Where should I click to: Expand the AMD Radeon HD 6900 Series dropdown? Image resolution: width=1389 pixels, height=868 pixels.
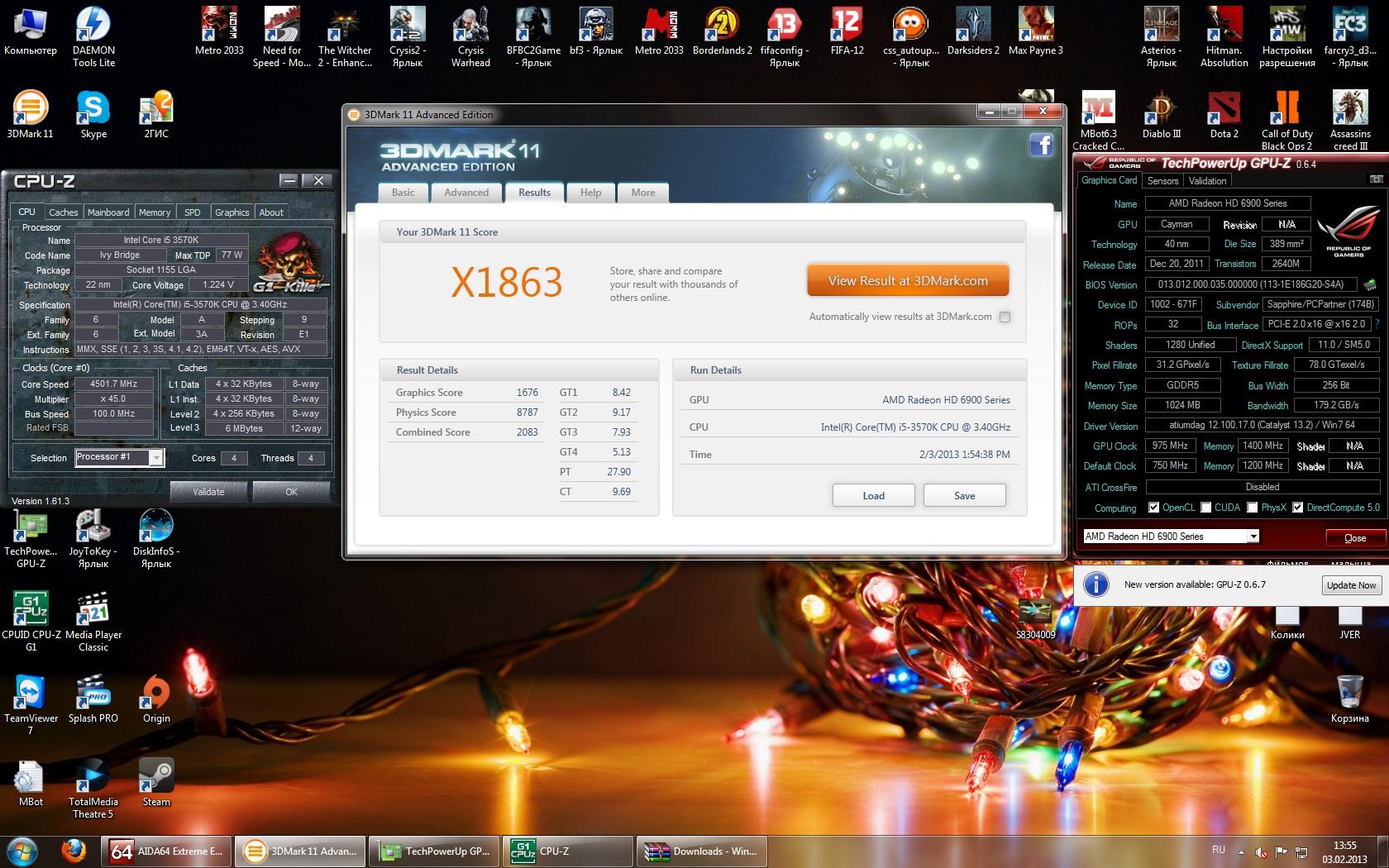pos(1171,537)
